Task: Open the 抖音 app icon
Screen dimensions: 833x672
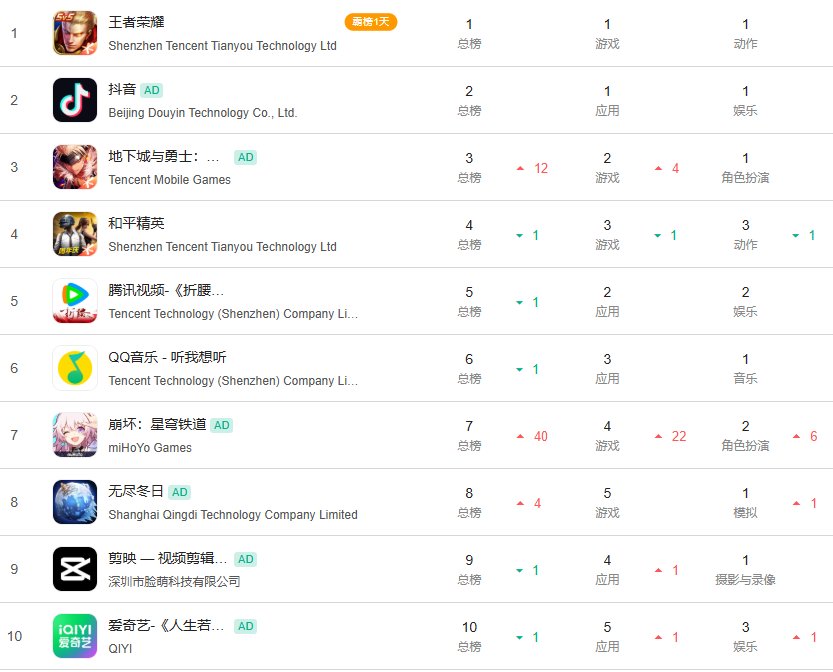Action: click(x=75, y=100)
